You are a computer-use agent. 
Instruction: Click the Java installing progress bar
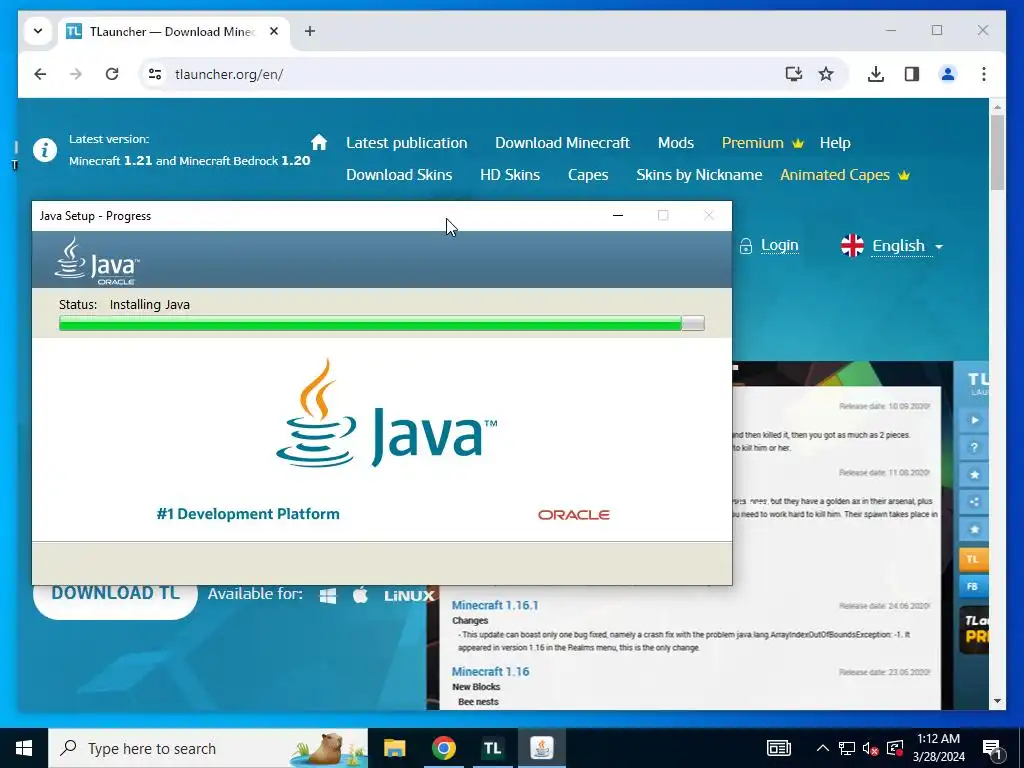(x=381, y=323)
